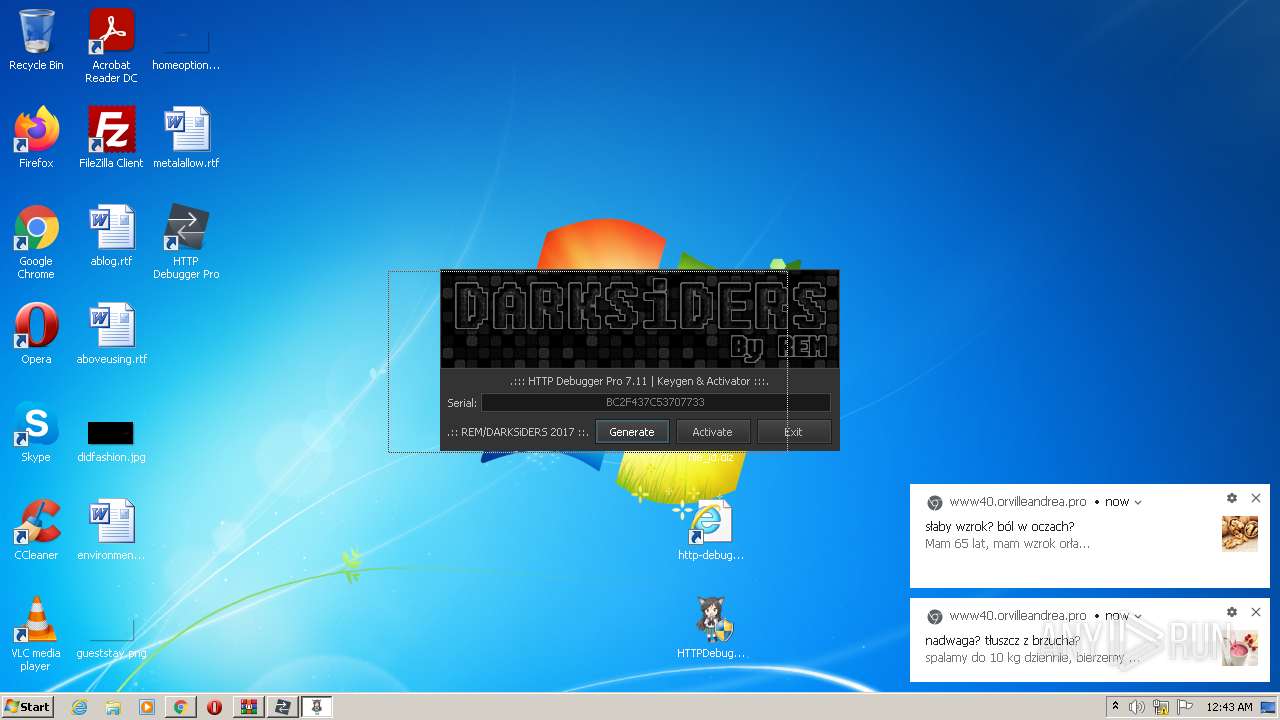Switch to HTTP Debugger taskbar button
Viewport: 1280px width, 720px height.
pyautogui.click(x=283, y=707)
